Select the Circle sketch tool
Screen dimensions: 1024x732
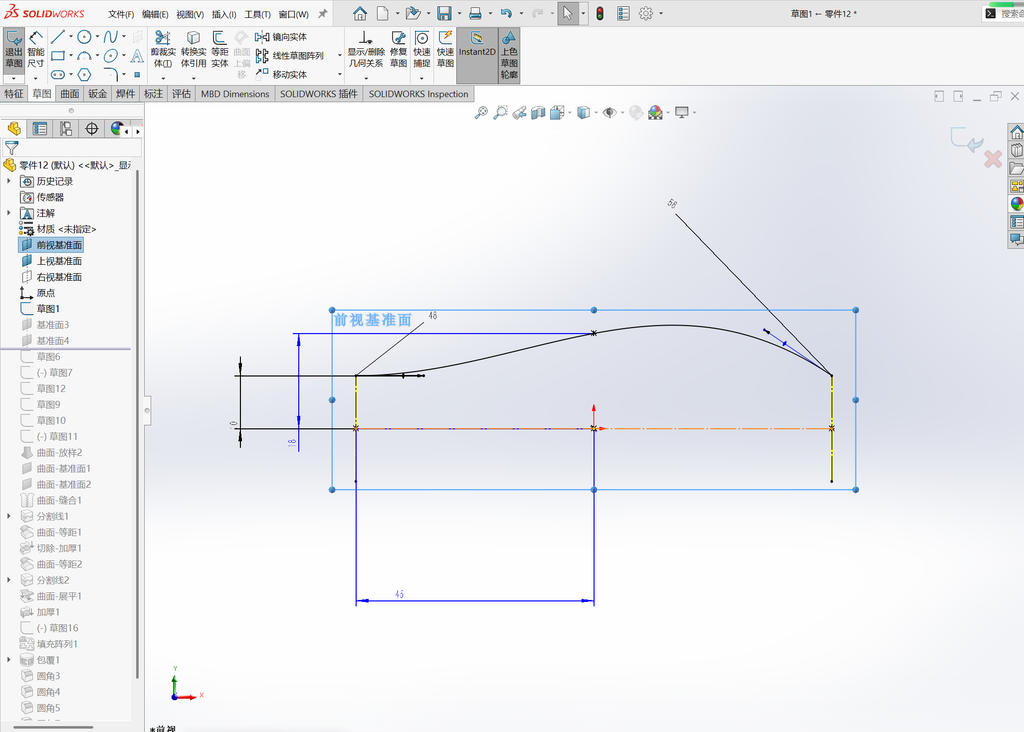point(84,37)
